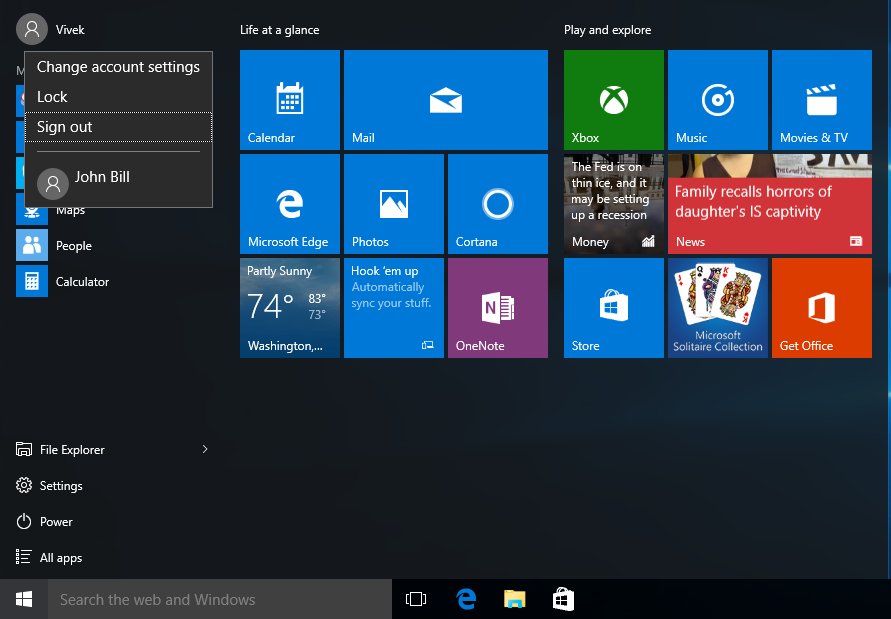The width and height of the screenshot is (891, 619).
Task: Launch Mail from its tile
Action: pos(445,99)
